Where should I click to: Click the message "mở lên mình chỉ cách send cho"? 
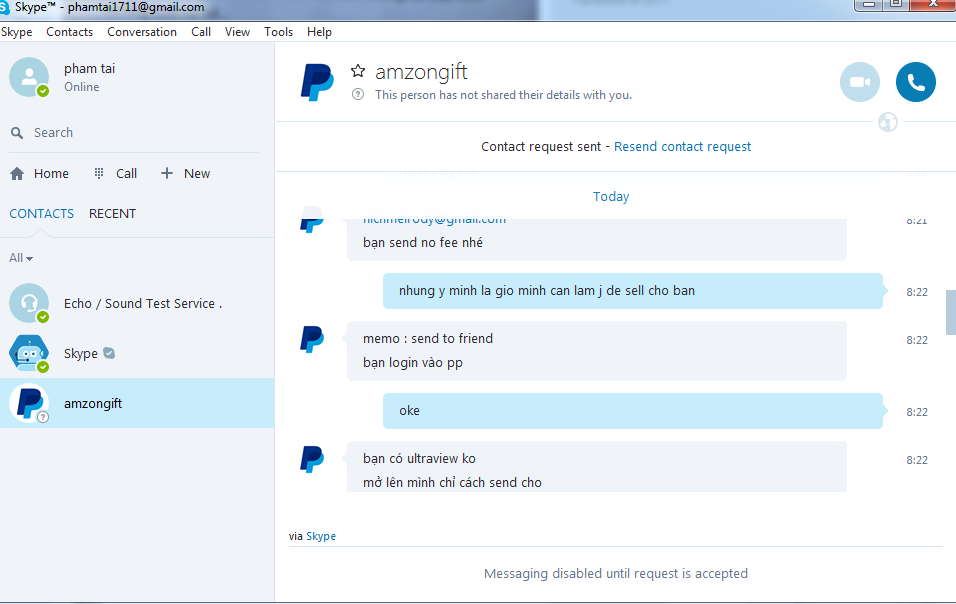(452, 483)
